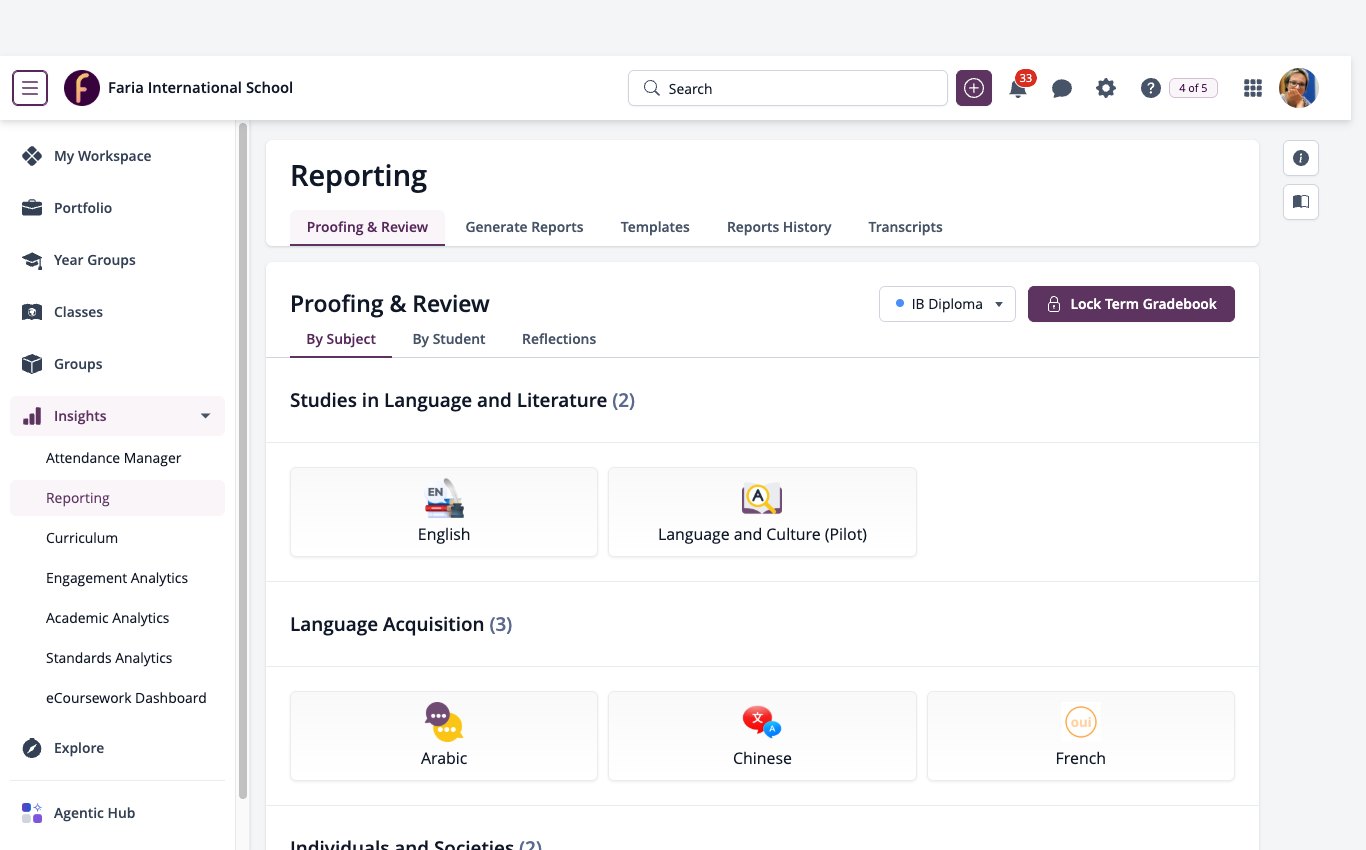Click the Portfolio briefcase icon
Viewport: 1366px width, 850px height.
click(32, 208)
